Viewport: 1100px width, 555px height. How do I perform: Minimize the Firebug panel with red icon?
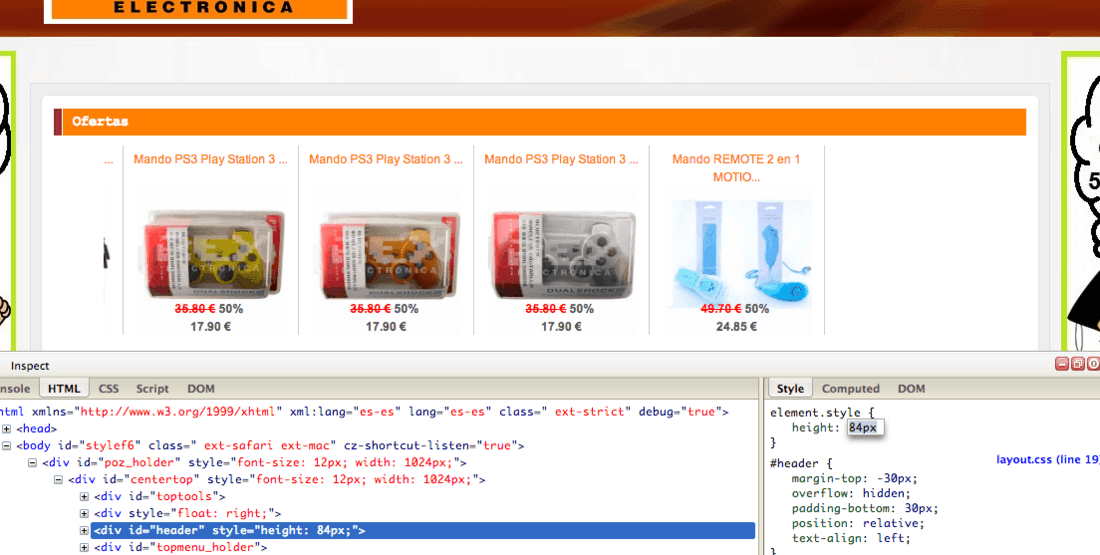click(x=1061, y=363)
